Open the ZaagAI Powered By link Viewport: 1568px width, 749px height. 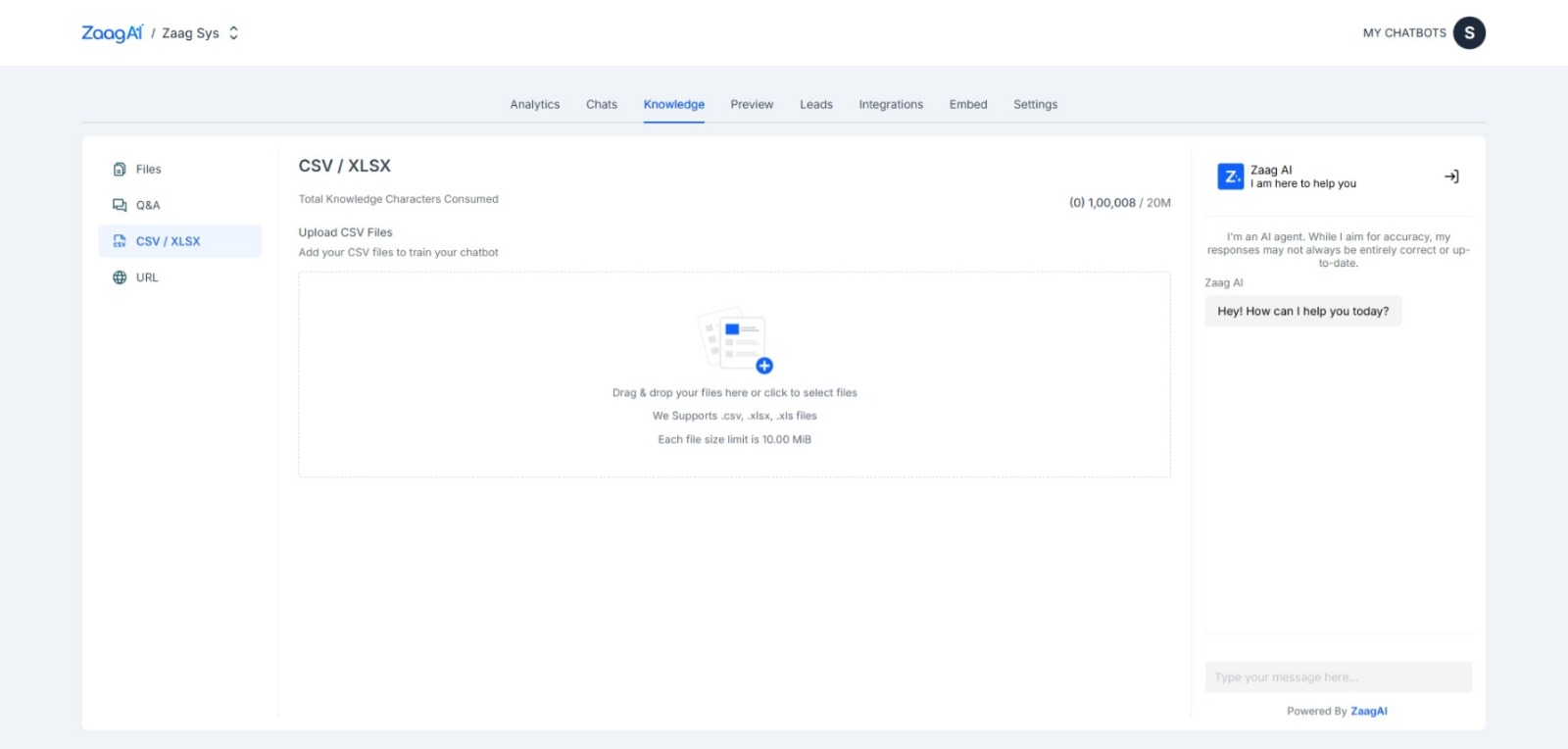click(1368, 712)
